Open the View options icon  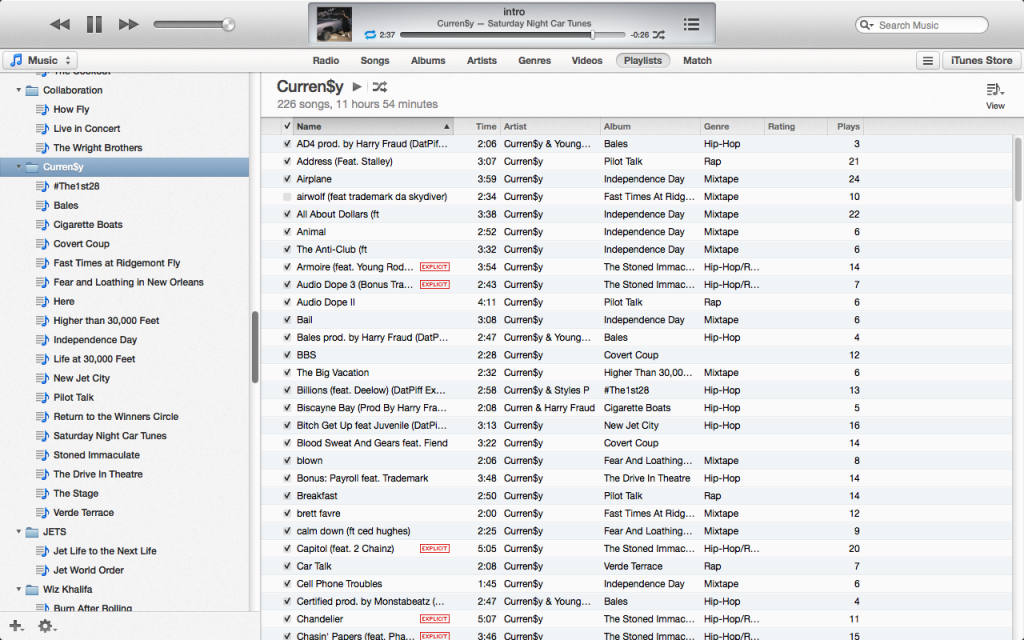pos(995,94)
